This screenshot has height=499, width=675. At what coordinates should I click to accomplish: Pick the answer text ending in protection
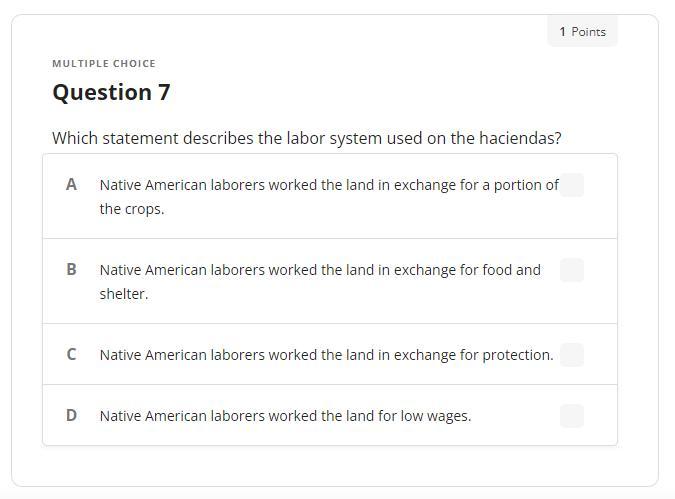coord(326,355)
